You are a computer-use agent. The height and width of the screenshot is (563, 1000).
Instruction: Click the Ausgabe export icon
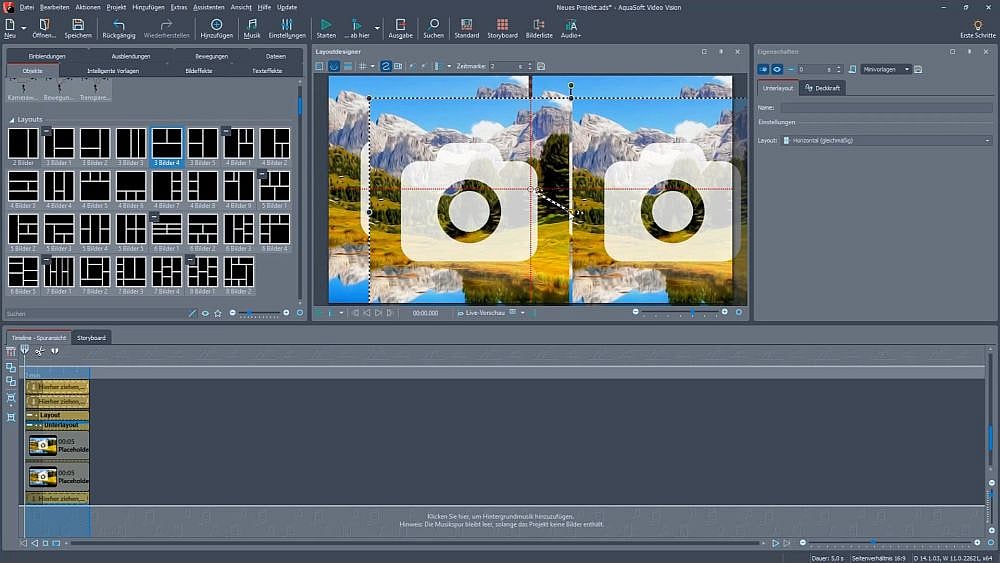[x=400, y=24]
